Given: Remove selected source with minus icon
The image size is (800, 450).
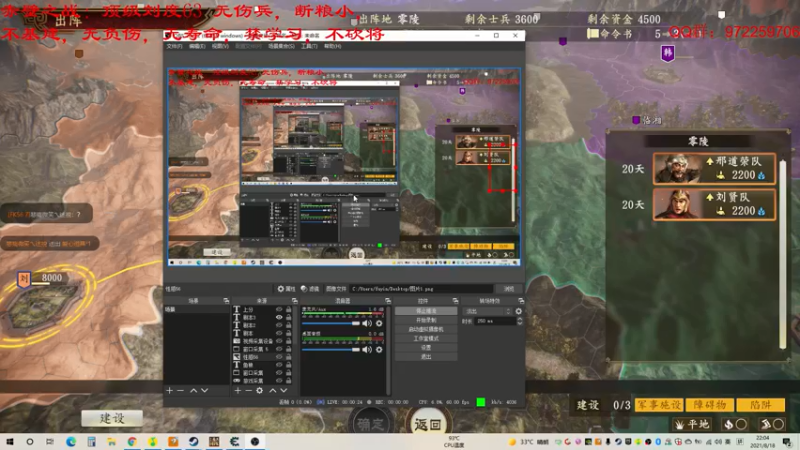Looking at the screenshot, I should point(248,390).
